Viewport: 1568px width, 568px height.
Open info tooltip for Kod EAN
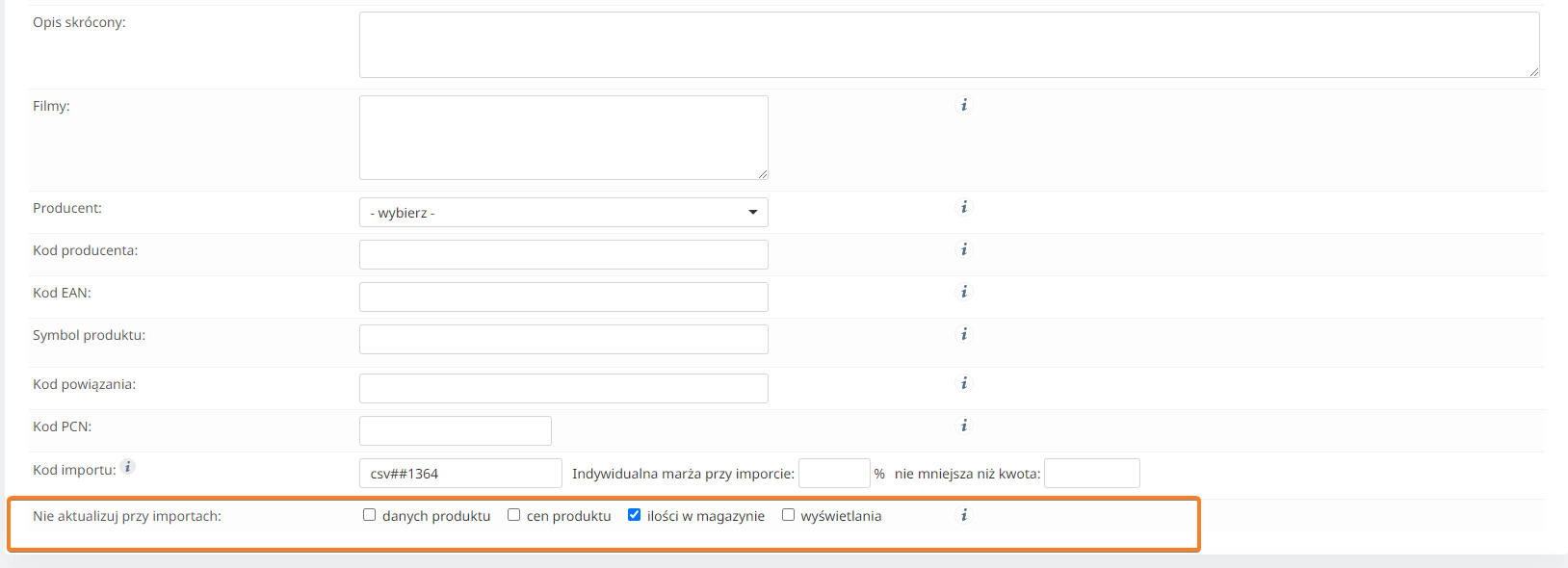coord(963,292)
